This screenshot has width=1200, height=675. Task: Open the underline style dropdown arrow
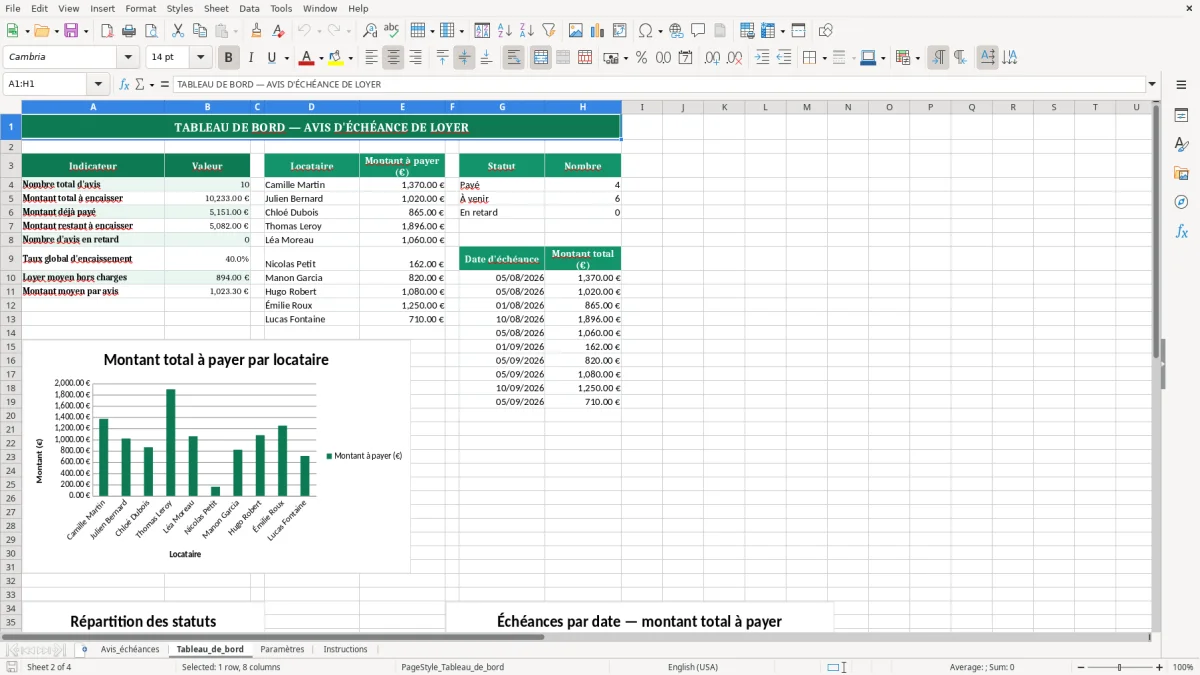point(286,58)
